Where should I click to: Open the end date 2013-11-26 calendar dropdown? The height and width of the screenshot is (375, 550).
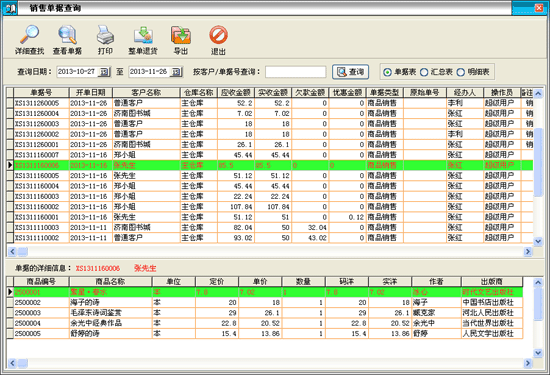click(176, 72)
